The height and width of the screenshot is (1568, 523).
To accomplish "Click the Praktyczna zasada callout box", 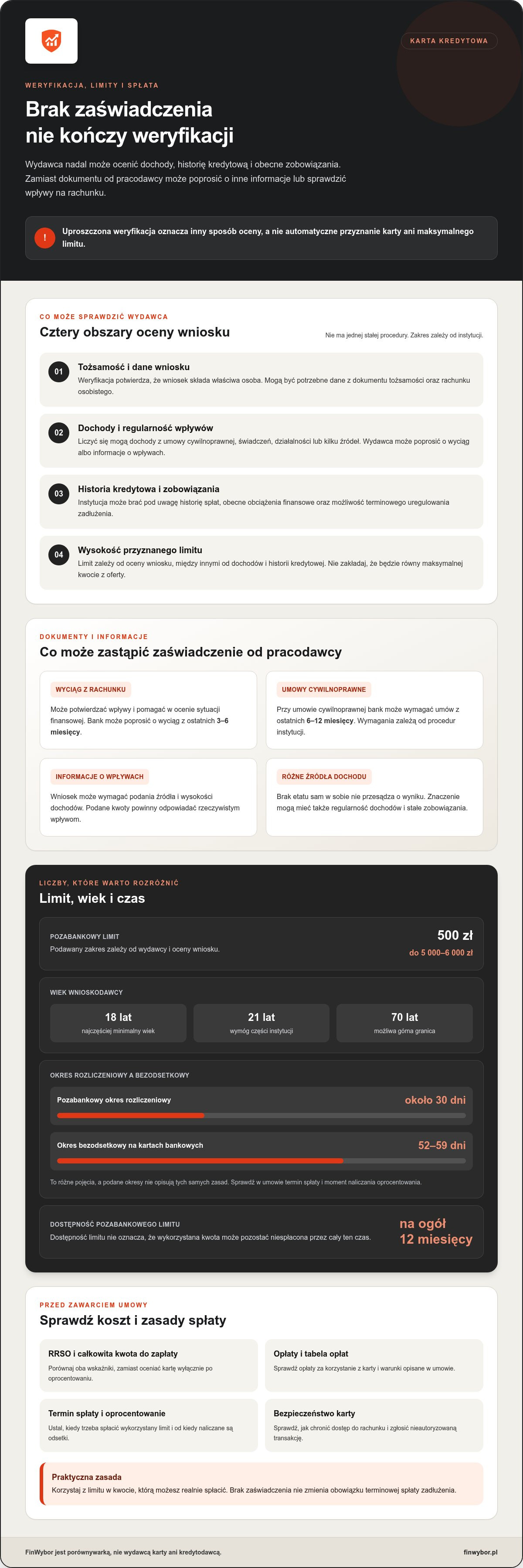I will (261, 1483).
